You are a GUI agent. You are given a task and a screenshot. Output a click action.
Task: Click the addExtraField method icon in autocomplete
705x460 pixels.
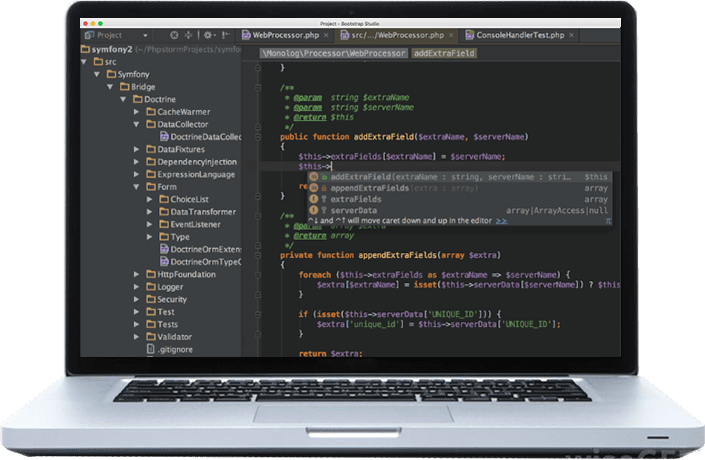[x=313, y=177]
